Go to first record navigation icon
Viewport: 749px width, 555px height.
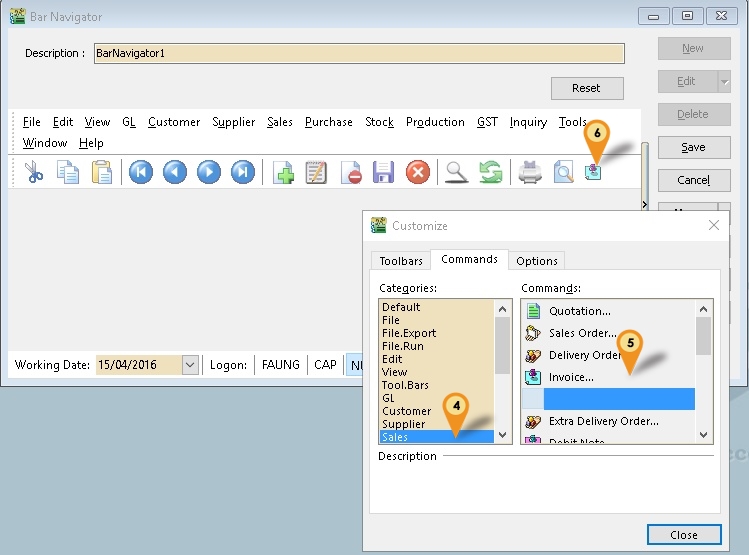point(141,172)
